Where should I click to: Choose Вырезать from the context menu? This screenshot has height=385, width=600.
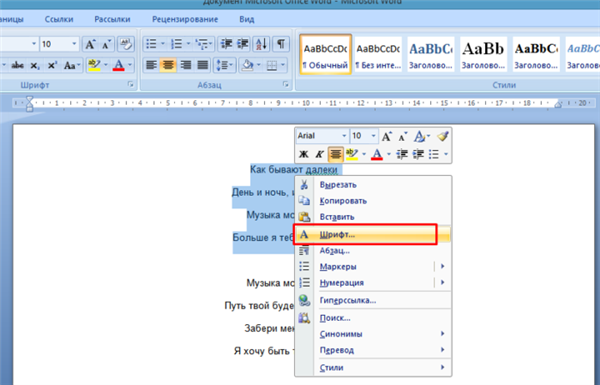tap(373, 185)
